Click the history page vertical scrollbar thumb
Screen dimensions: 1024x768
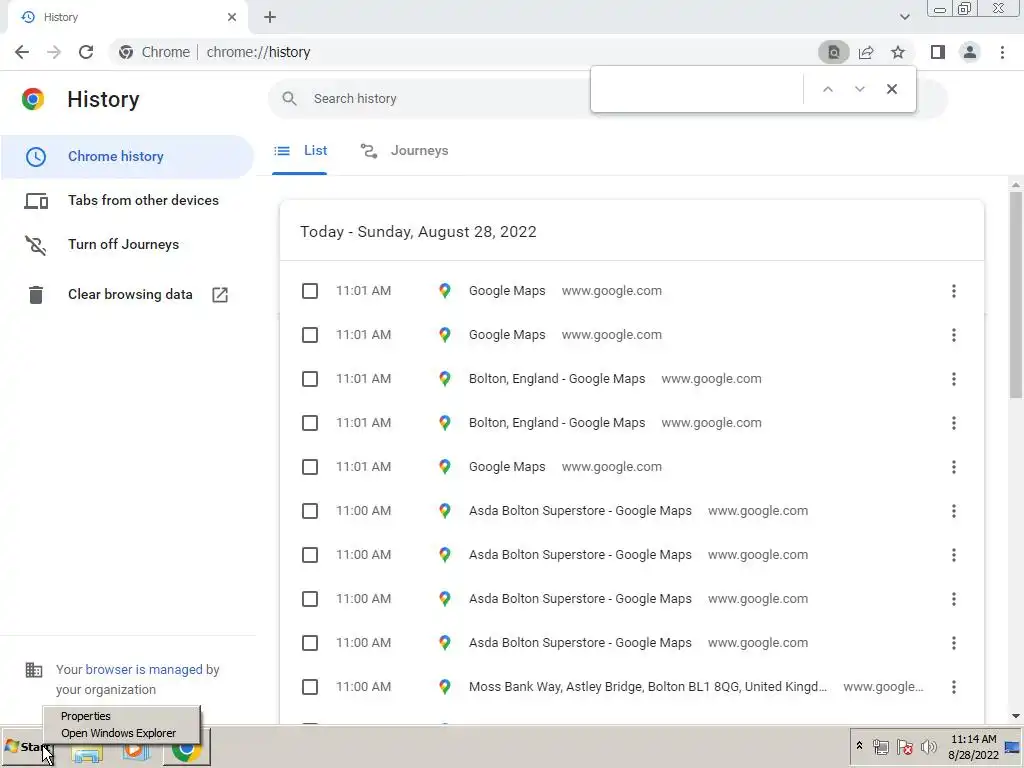1016,294
